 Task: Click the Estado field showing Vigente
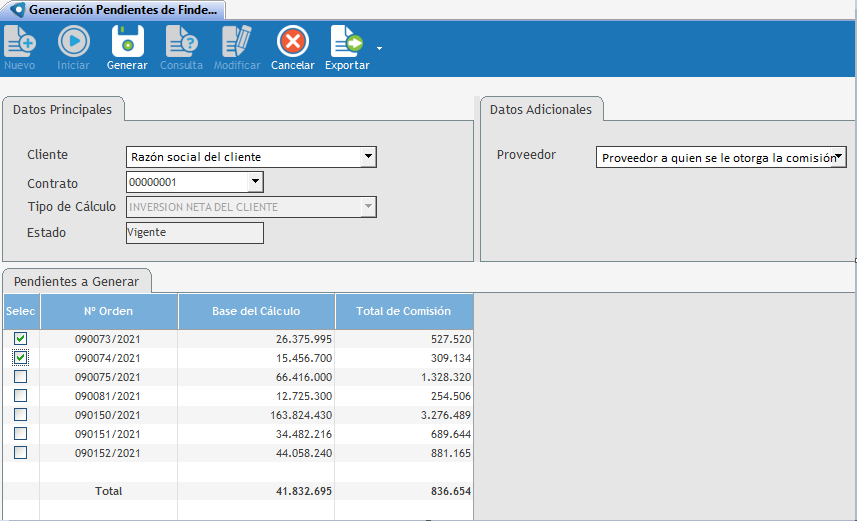coord(194,233)
